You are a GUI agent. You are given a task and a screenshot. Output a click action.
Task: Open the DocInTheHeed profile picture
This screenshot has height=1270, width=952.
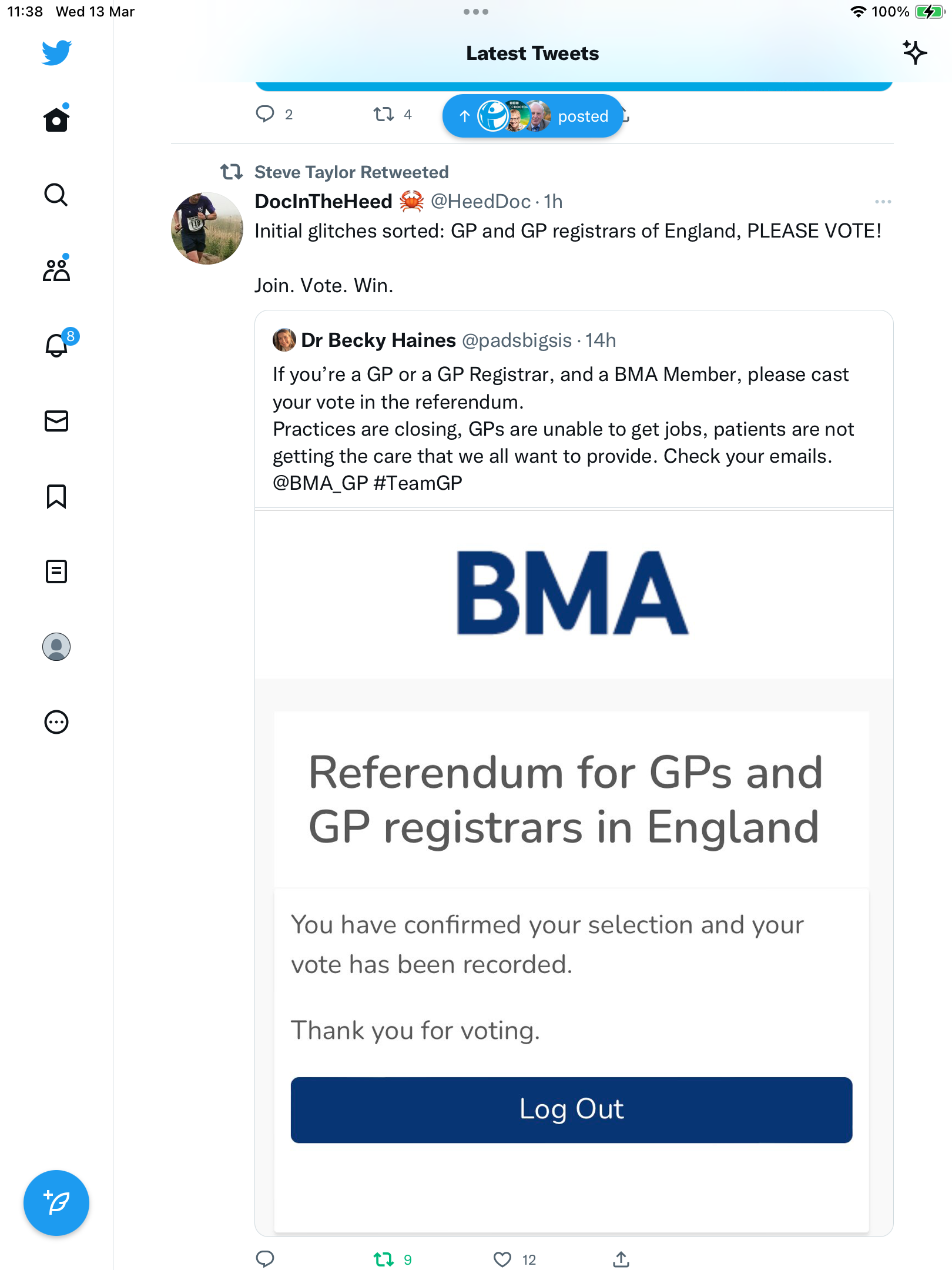pyautogui.click(x=207, y=228)
